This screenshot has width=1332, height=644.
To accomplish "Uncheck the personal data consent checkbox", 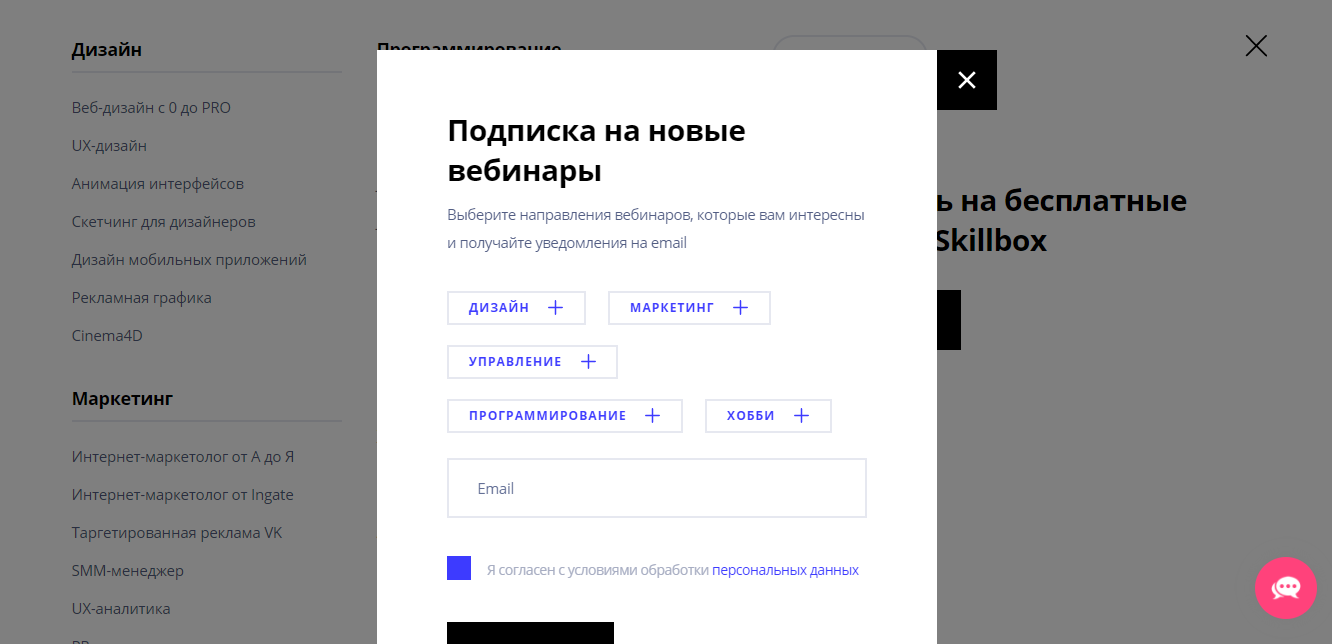I will pos(459,567).
